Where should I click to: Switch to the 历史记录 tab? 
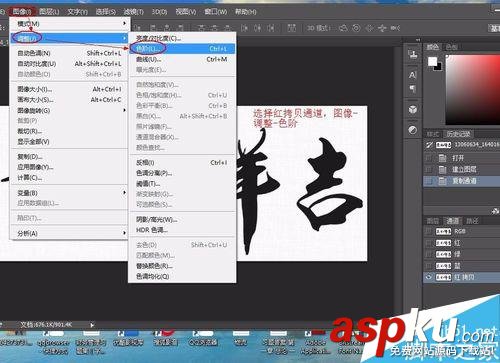pyautogui.click(x=458, y=134)
